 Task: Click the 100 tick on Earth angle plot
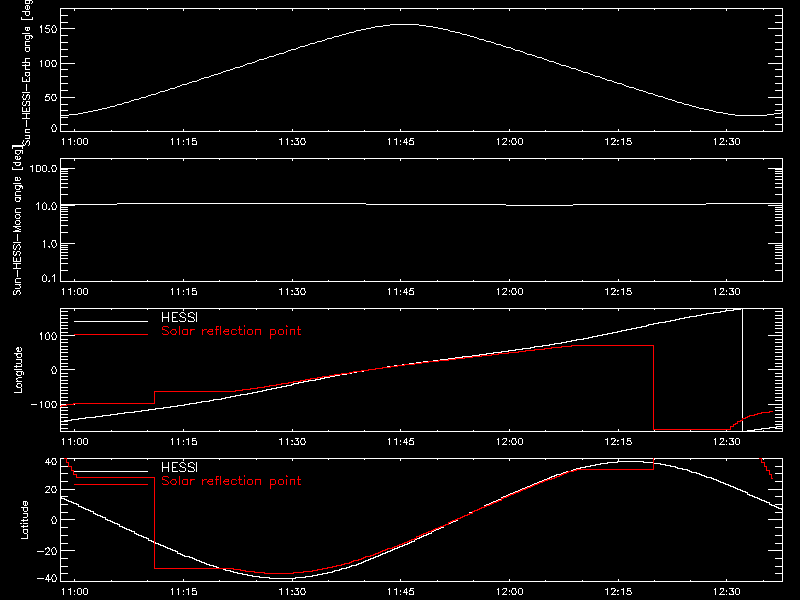tap(50, 64)
